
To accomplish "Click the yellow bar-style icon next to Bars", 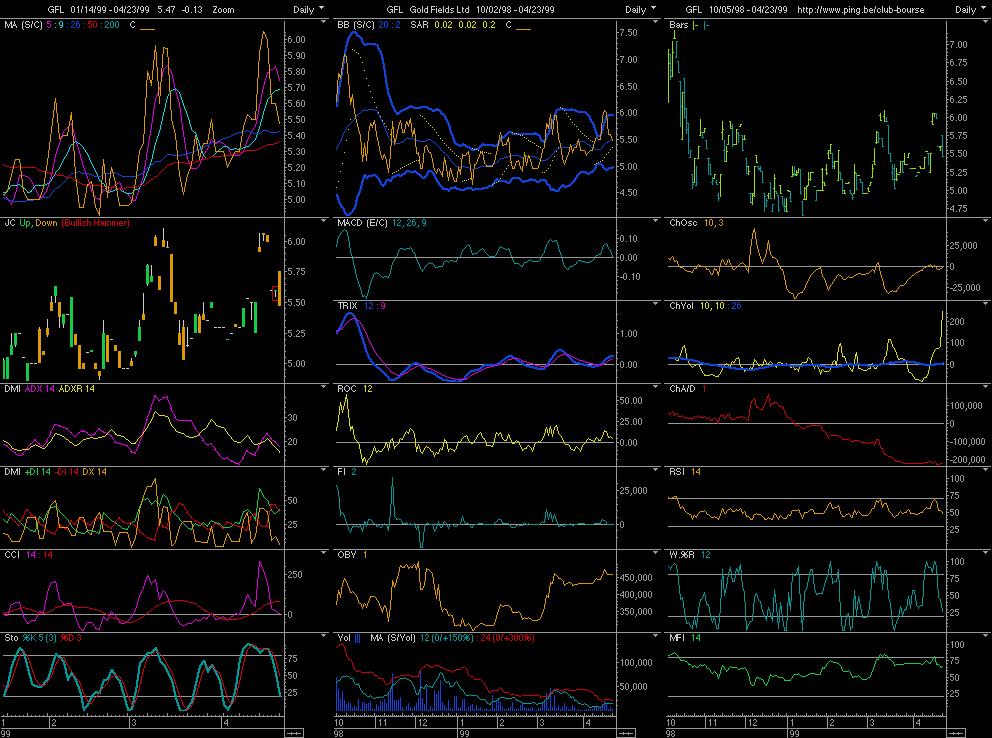I will tap(696, 25).
